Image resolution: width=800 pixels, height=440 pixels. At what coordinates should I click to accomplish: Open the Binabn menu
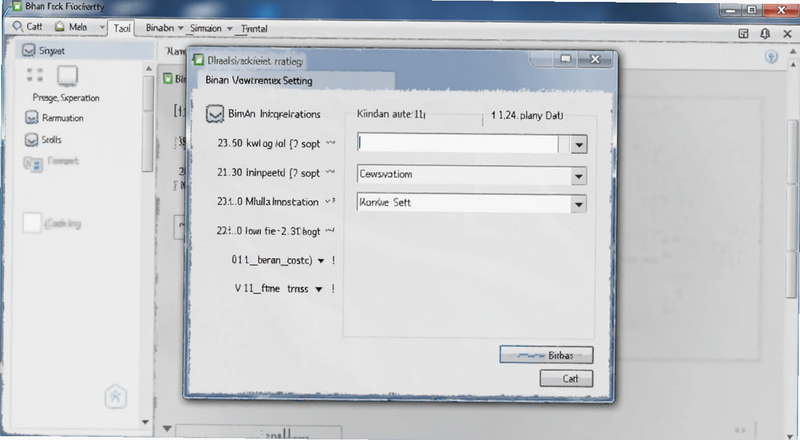(x=164, y=28)
